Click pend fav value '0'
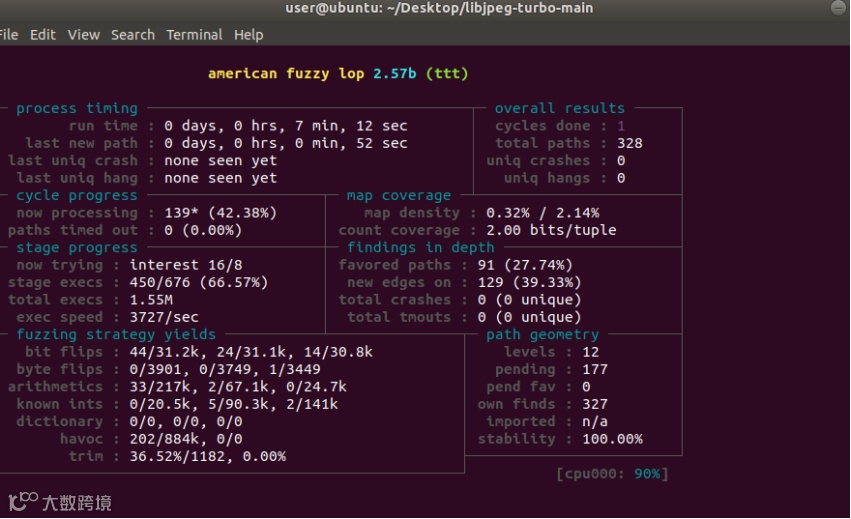The height and width of the screenshot is (519, 851). (586, 387)
